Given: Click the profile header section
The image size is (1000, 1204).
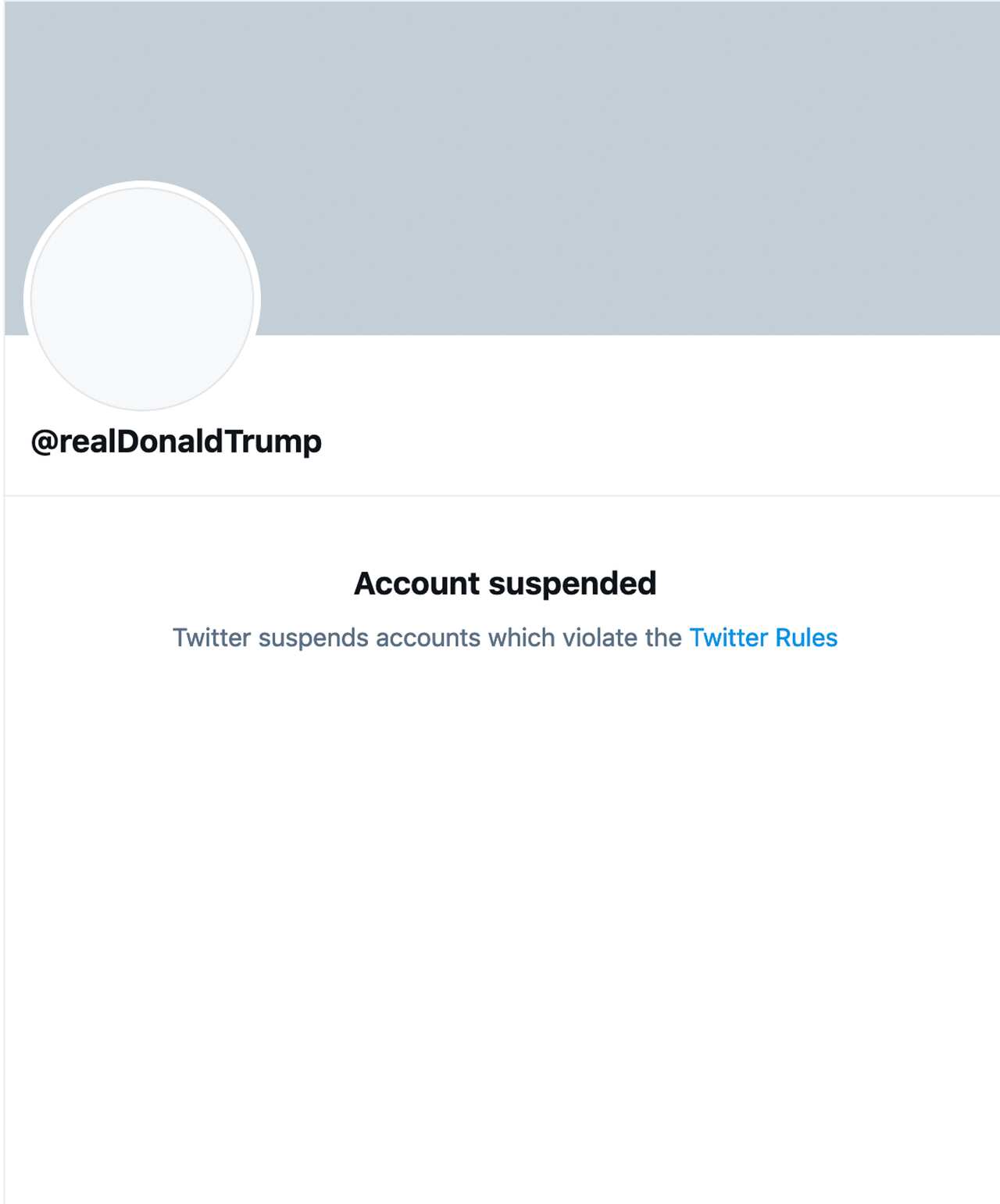Looking at the screenshot, I should pyautogui.click(x=500, y=406).
